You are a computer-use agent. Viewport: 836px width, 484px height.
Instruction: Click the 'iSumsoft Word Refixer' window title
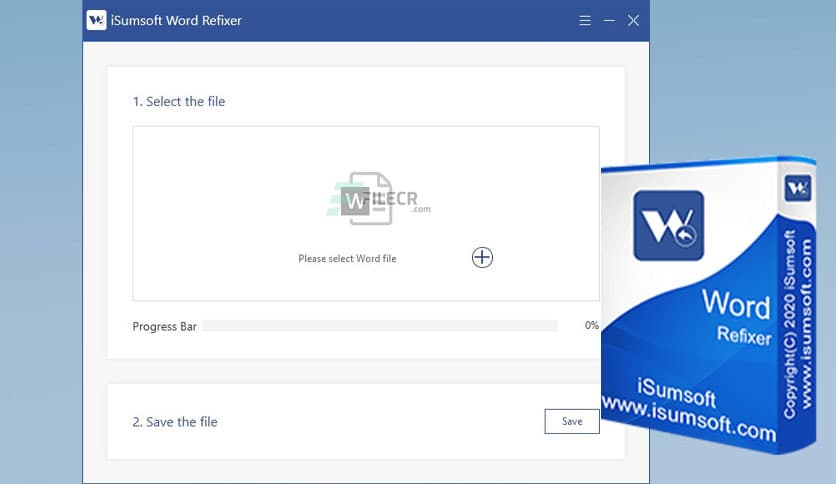click(x=176, y=20)
